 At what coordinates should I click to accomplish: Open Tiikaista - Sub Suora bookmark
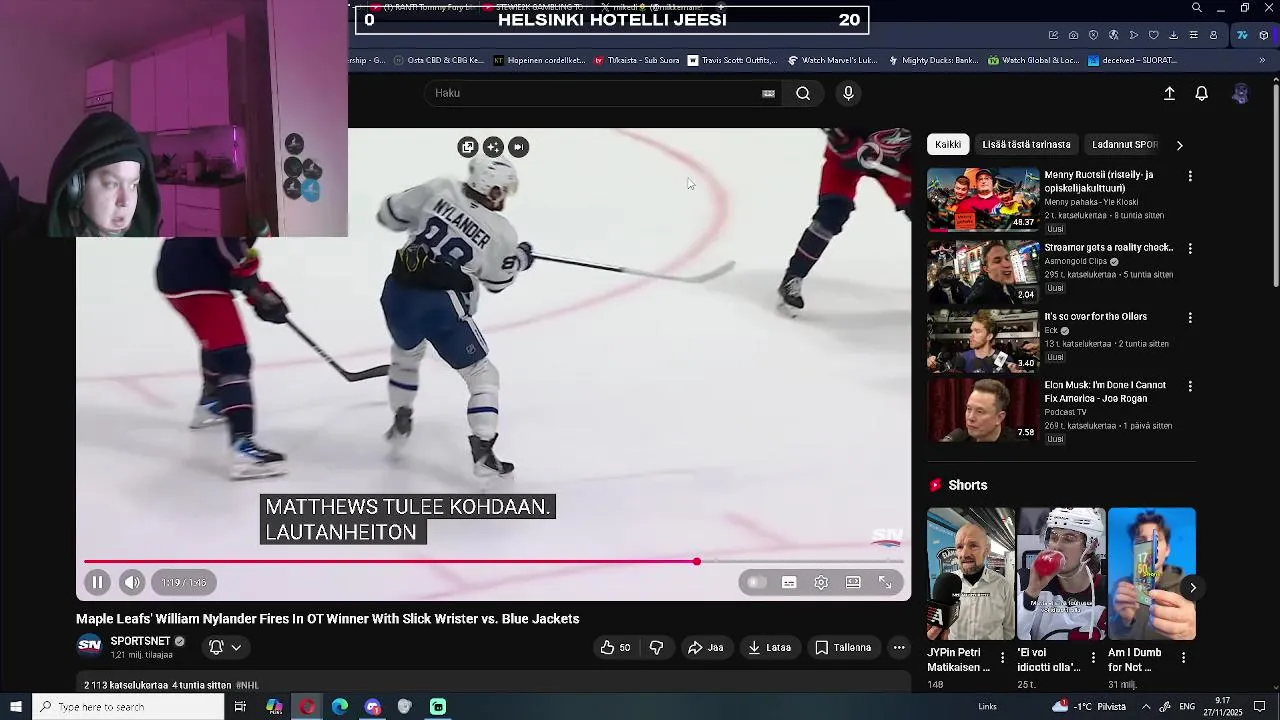click(636, 60)
